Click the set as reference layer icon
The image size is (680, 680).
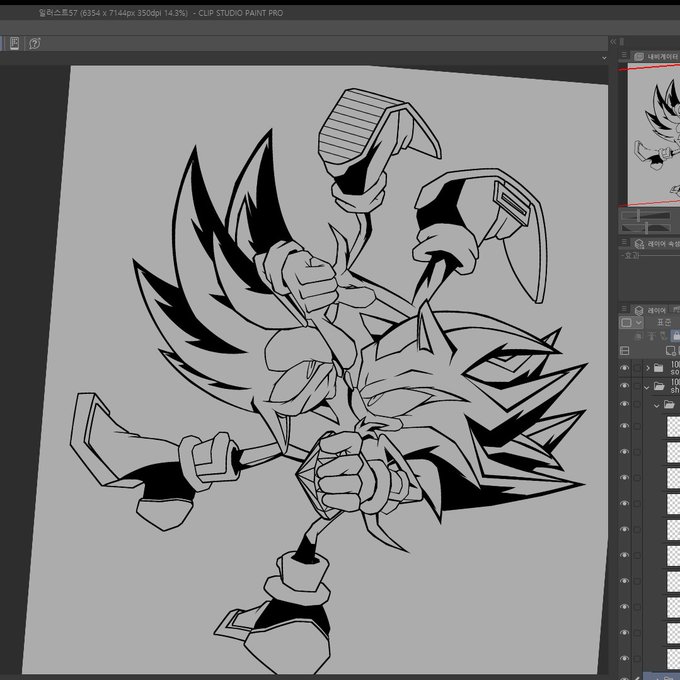coord(651,336)
